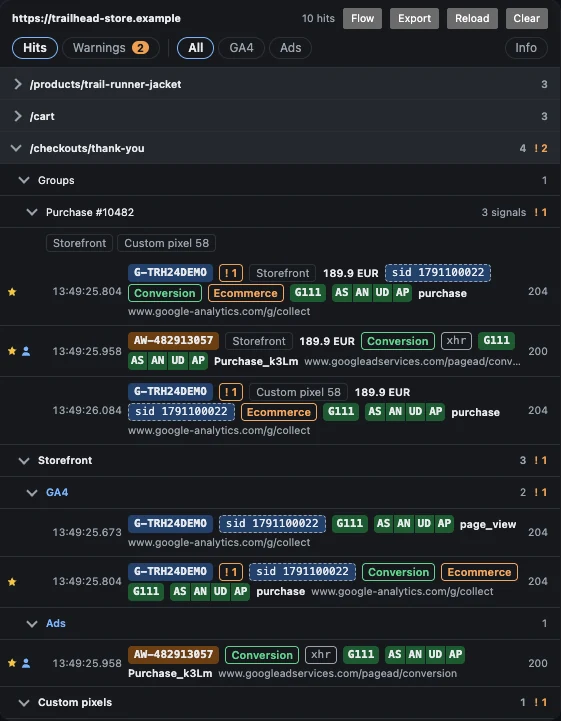Switch to the Warnings tab
The width and height of the screenshot is (561, 721).
(111, 48)
